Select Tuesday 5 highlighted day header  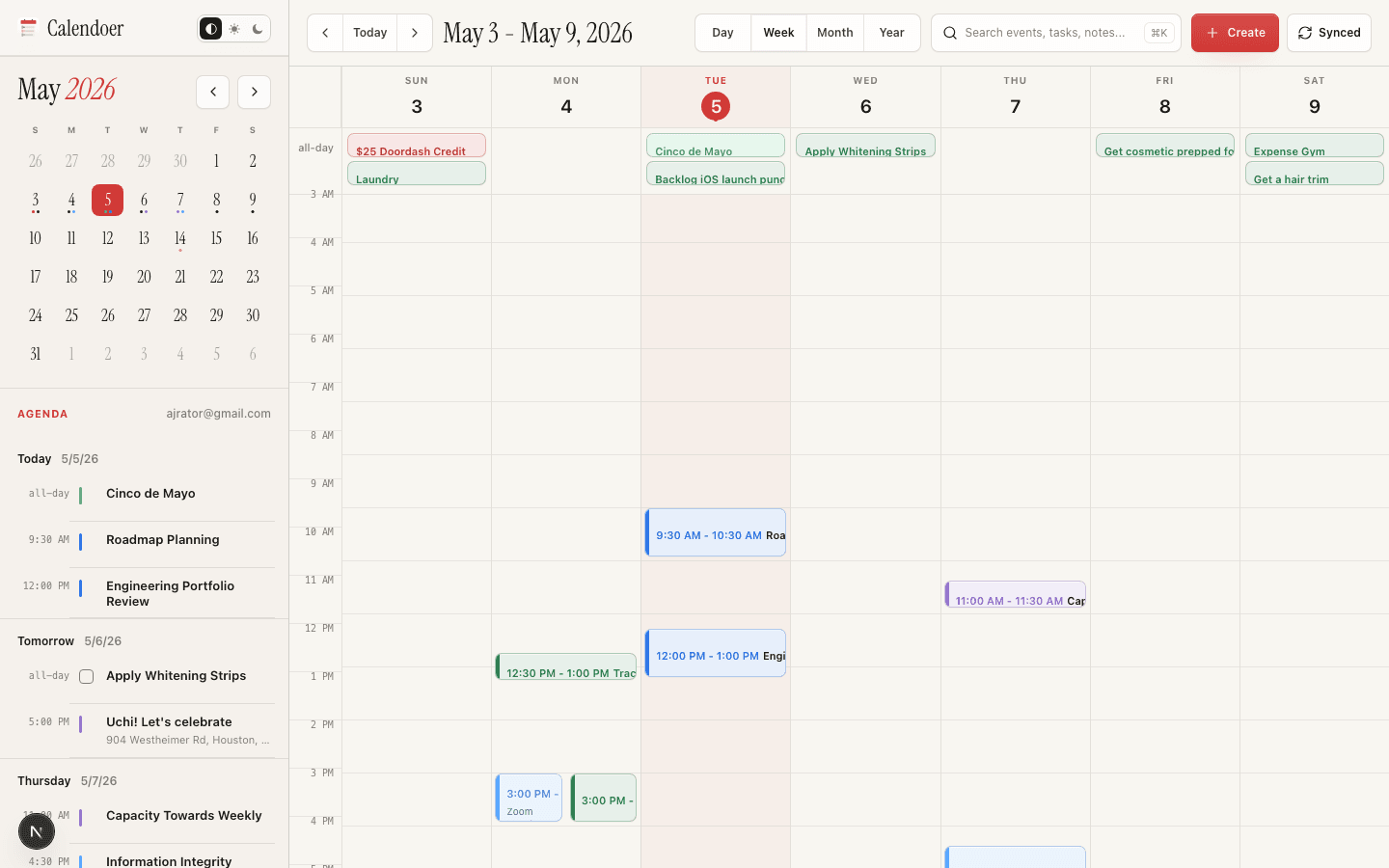tap(716, 96)
